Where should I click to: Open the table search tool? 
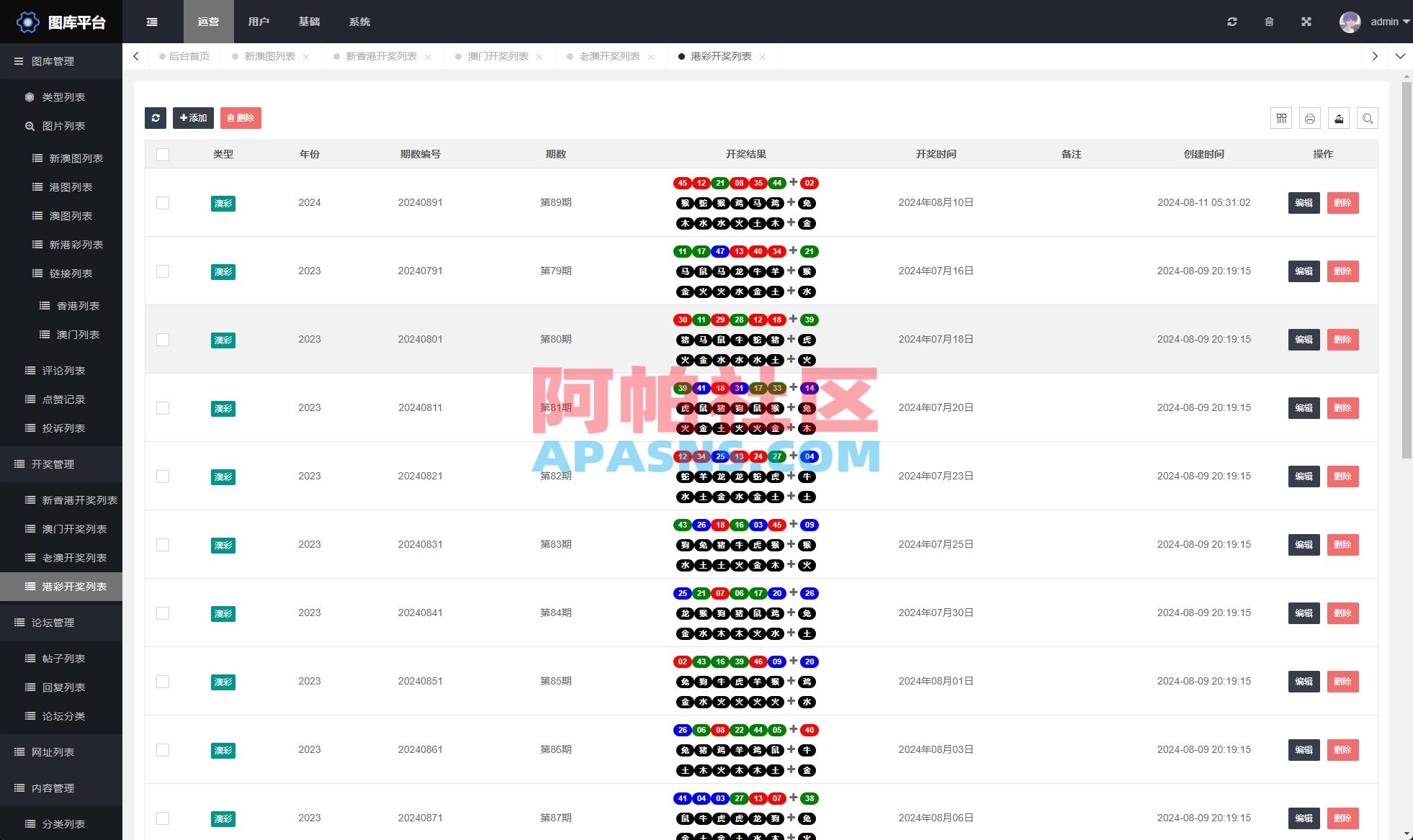[1368, 118]
